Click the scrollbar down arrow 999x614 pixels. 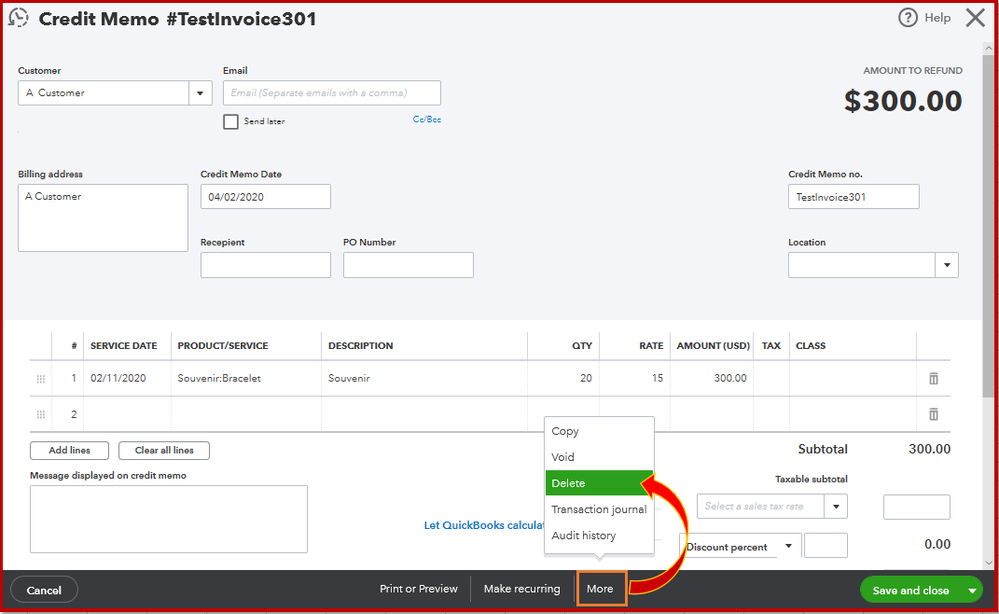point(988,563)
